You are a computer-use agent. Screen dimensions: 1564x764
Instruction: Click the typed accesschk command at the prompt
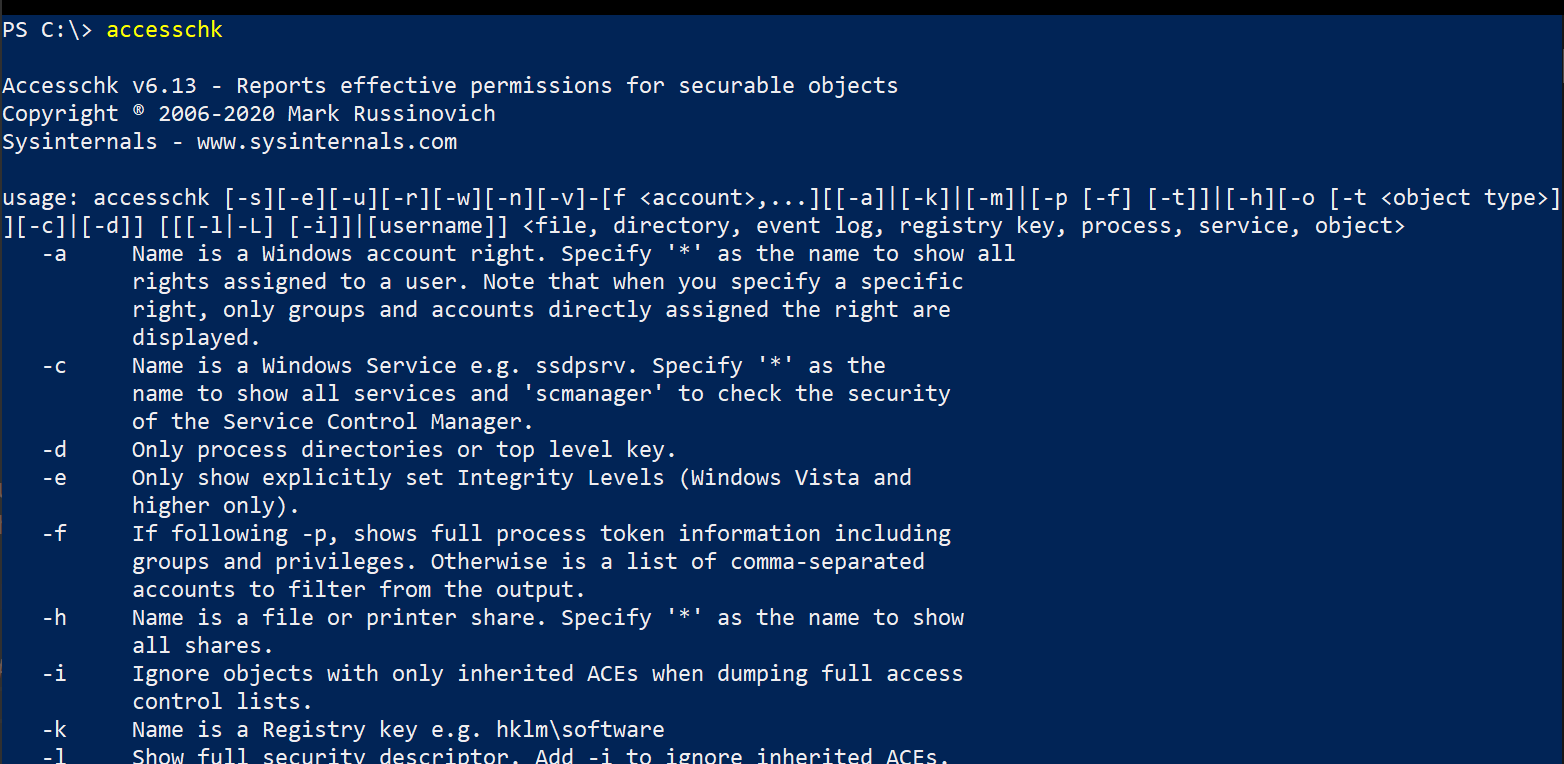point(164,30)
